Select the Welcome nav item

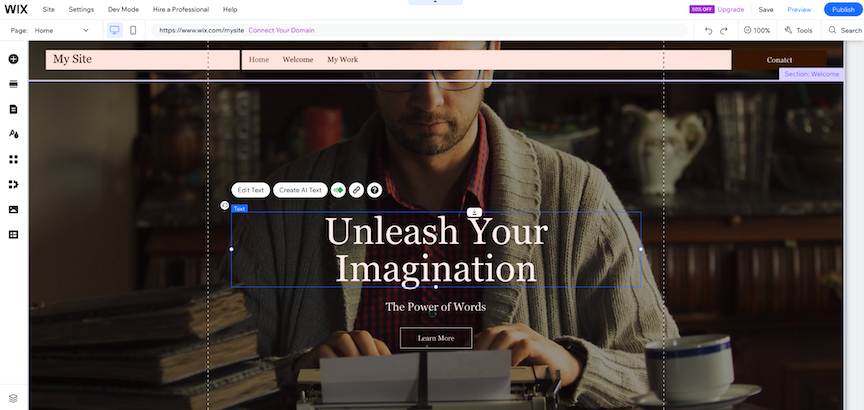pos(298,60)
